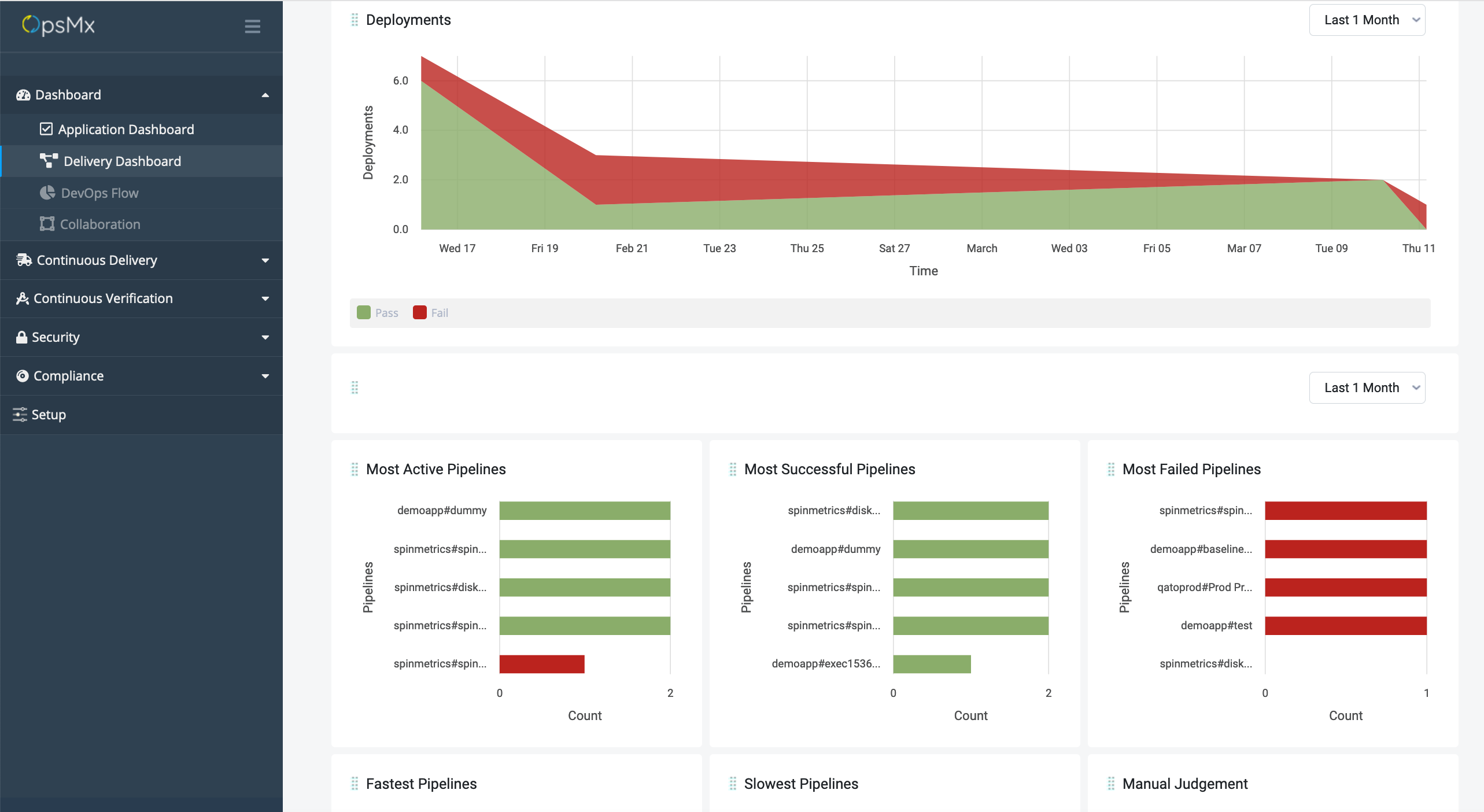Screen dimensions: 1484x812
Task: Click the demoapp#dummy bar in Most Active
Action: [x=584, y=511]
